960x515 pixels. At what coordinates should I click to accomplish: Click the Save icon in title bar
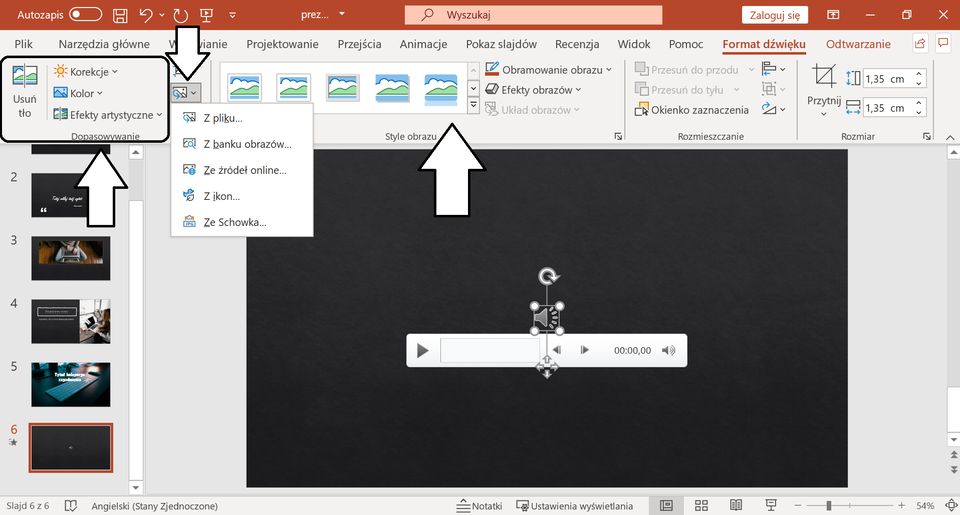120,15
